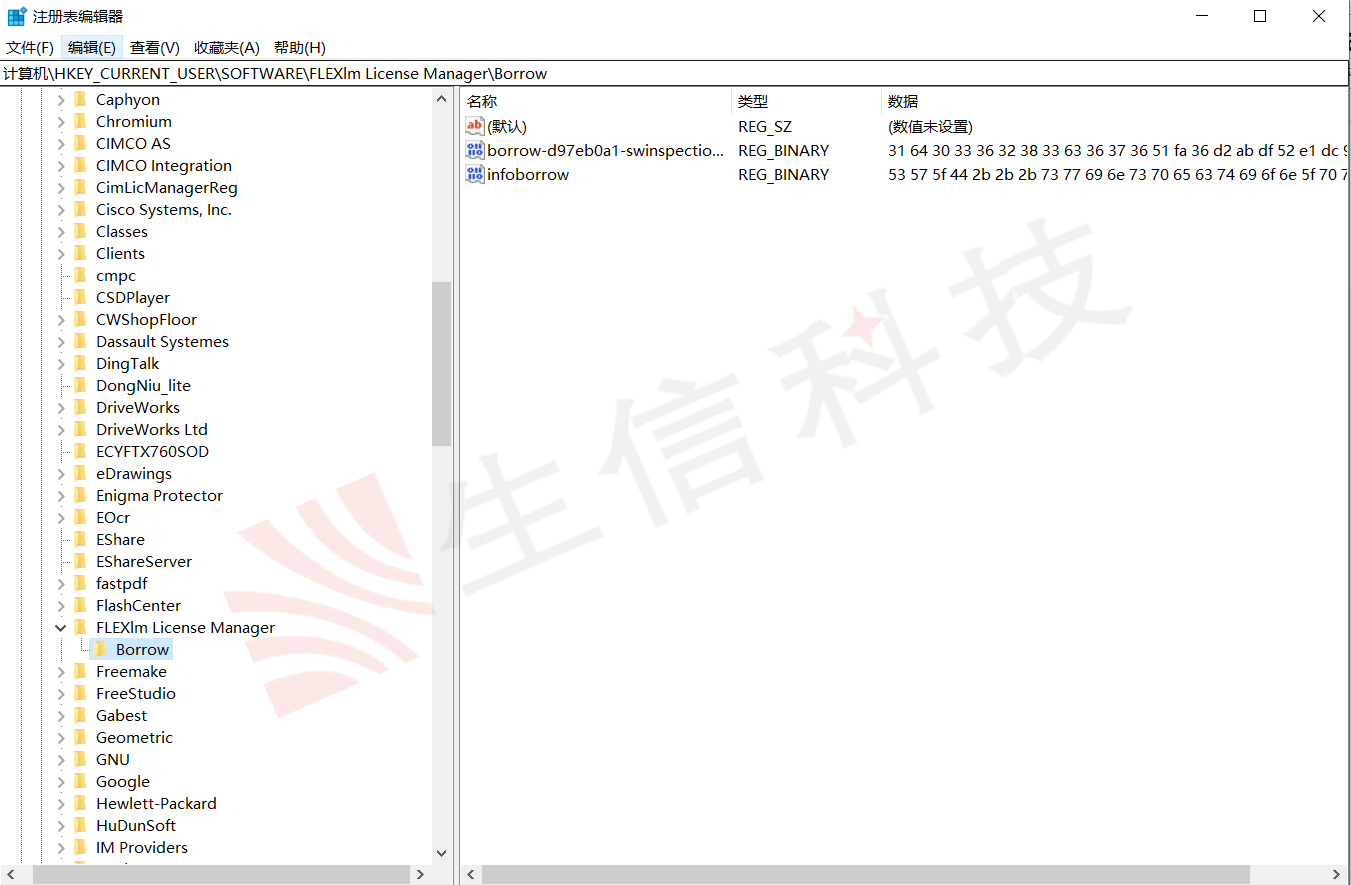Click tree pane vertical scrollbar thumb

[x=441, y=363]
